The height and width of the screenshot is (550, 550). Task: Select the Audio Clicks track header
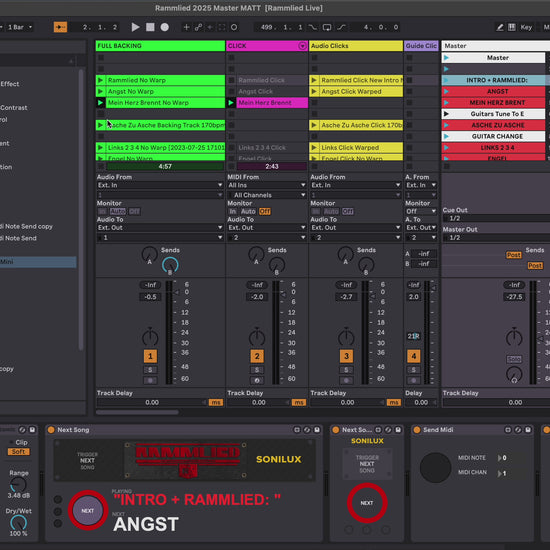(x=356, y=46)
